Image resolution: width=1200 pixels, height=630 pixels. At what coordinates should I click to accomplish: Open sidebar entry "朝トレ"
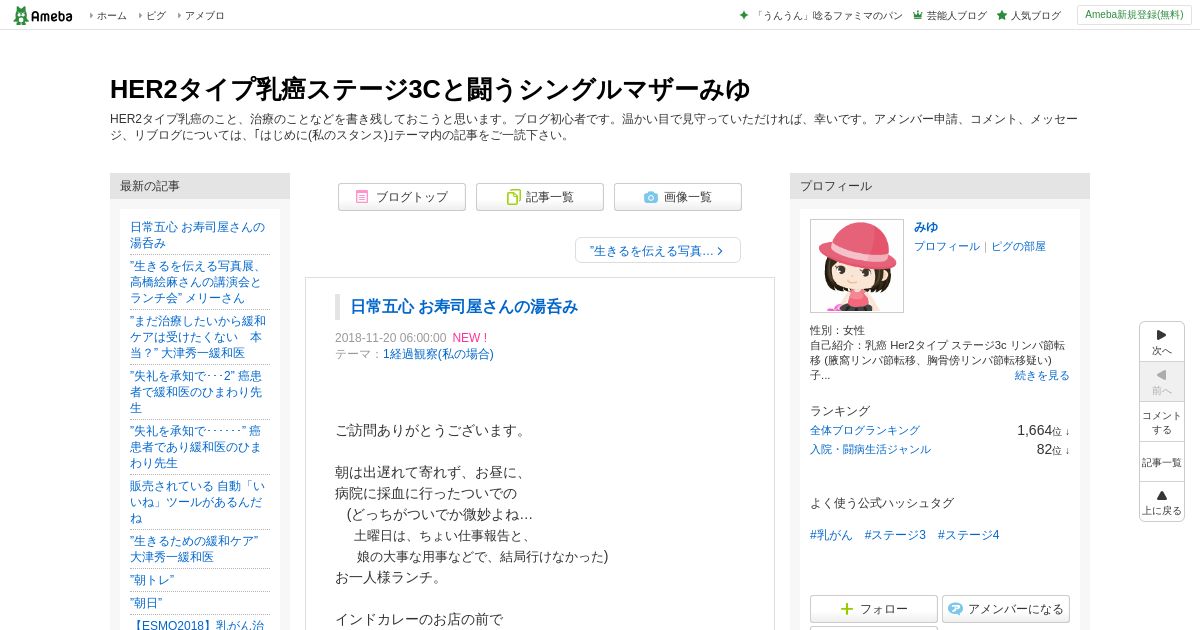152,580
